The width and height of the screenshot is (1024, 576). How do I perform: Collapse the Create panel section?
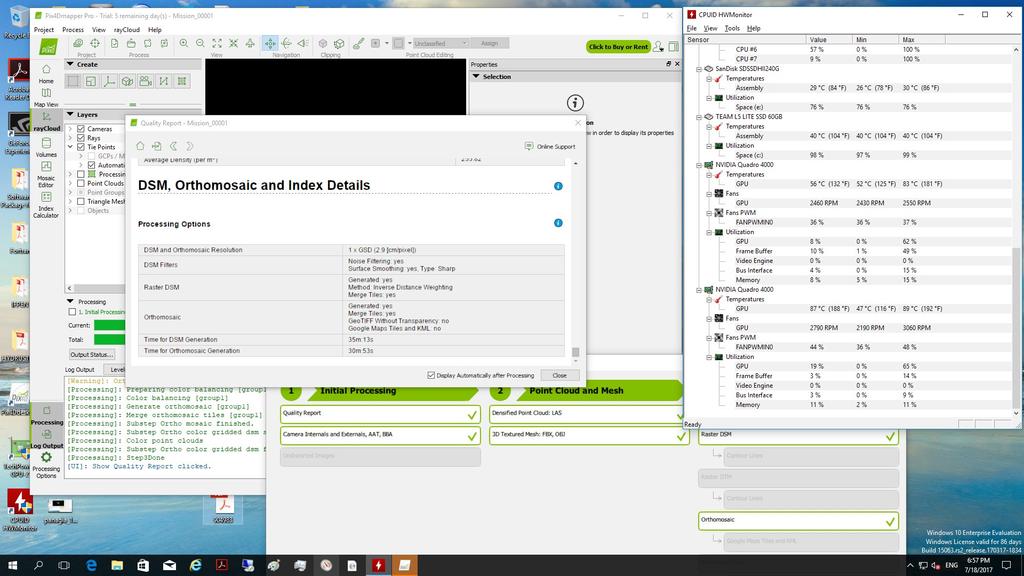click(x=70, y=64)
